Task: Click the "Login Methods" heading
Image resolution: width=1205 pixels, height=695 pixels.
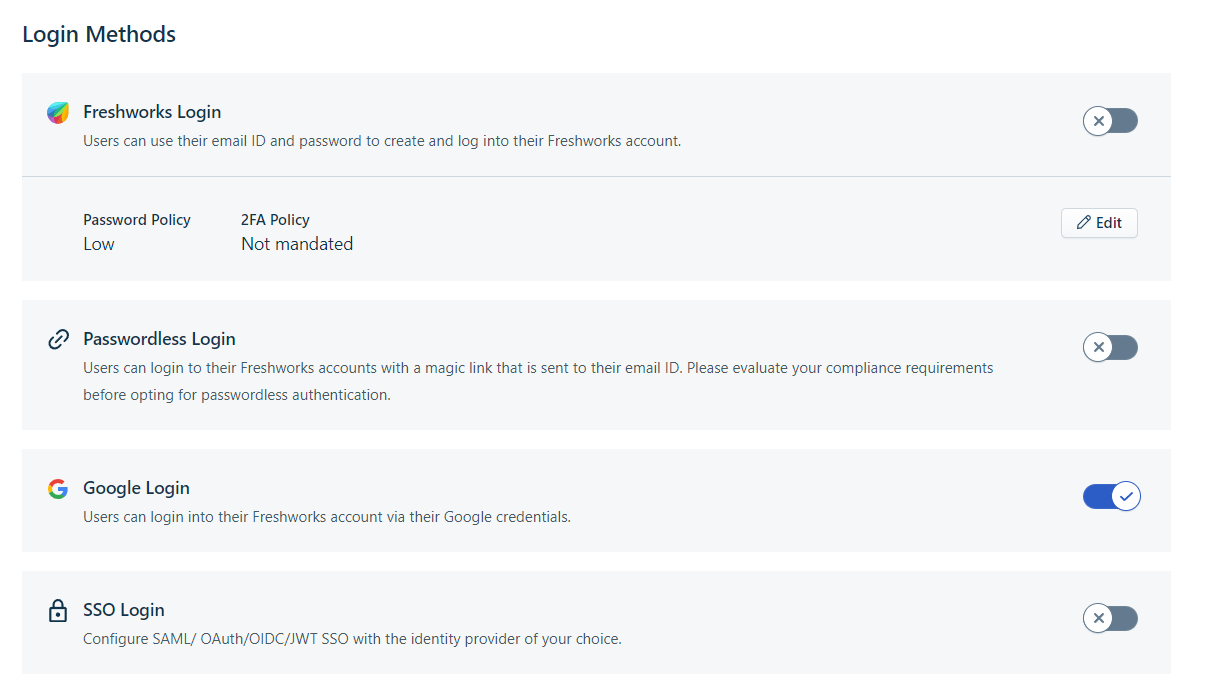Action: pos(99,34)
